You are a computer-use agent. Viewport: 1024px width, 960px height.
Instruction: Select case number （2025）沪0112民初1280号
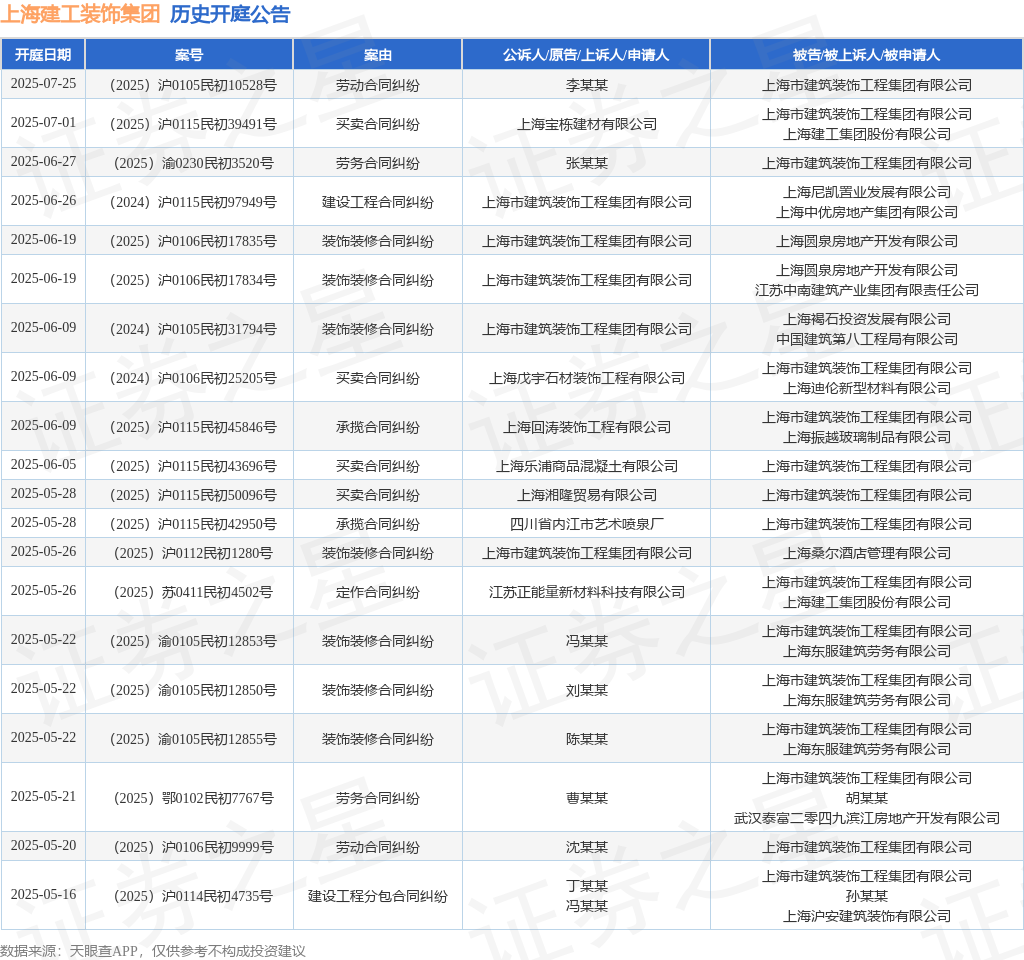tap(193, 553)
